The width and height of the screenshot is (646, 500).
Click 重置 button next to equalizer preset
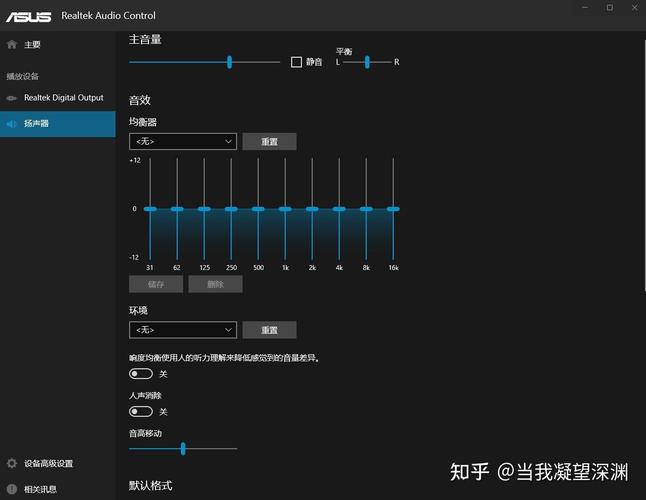[x=269, y=141]
